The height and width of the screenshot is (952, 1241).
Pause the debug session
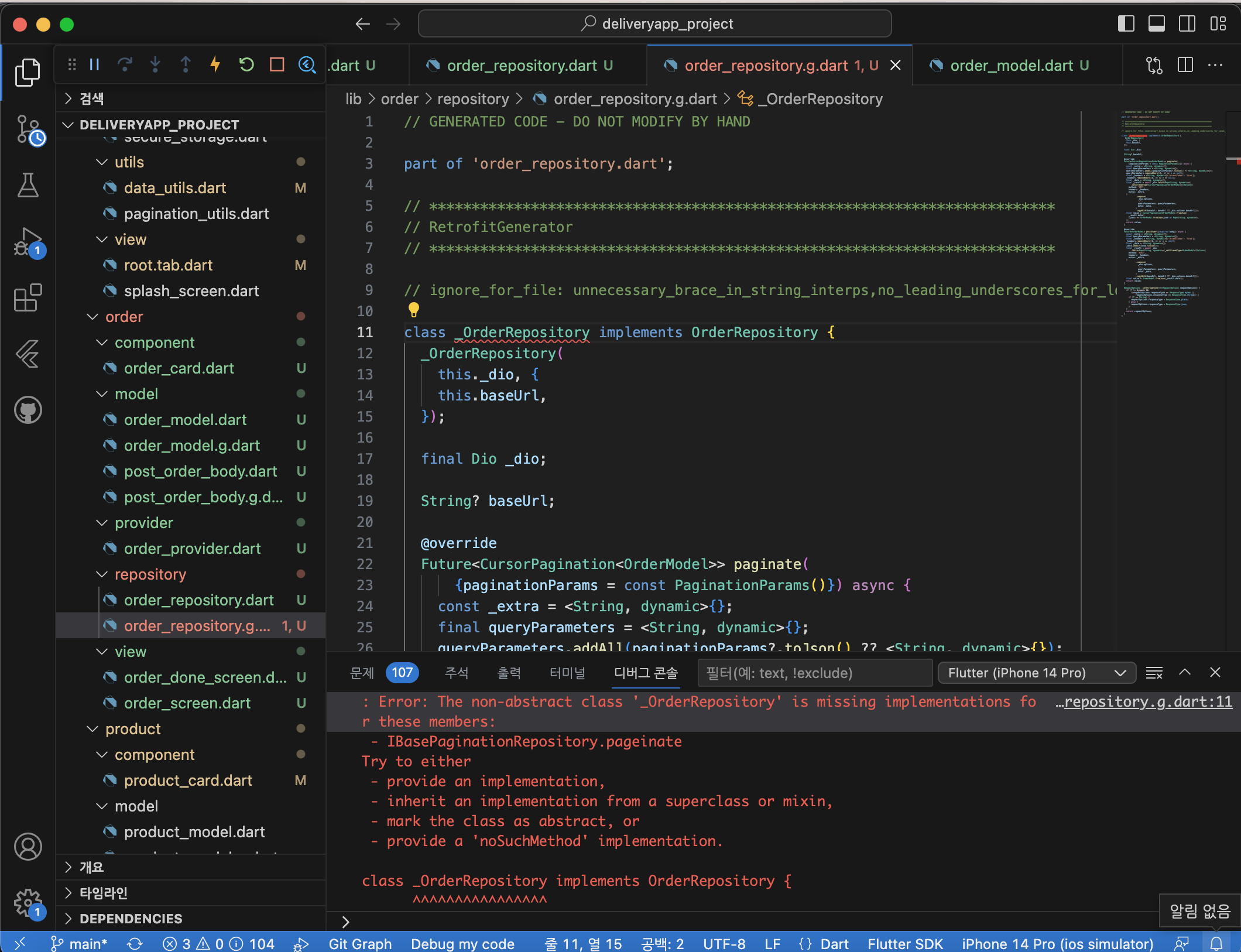(x=94, y=64)
